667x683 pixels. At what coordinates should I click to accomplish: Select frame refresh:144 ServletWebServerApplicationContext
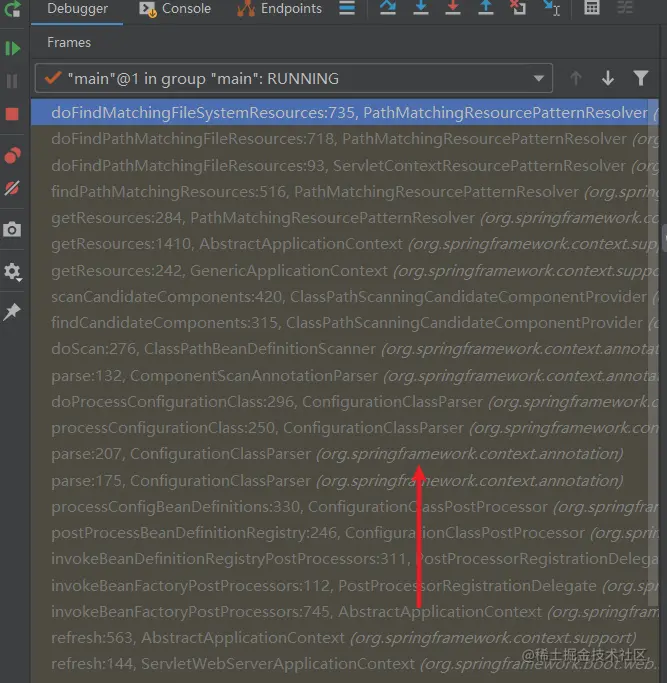344,664
